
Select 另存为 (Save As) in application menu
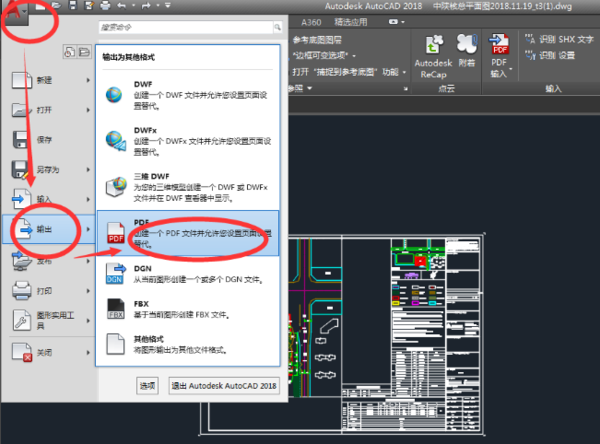pos(50,170)
